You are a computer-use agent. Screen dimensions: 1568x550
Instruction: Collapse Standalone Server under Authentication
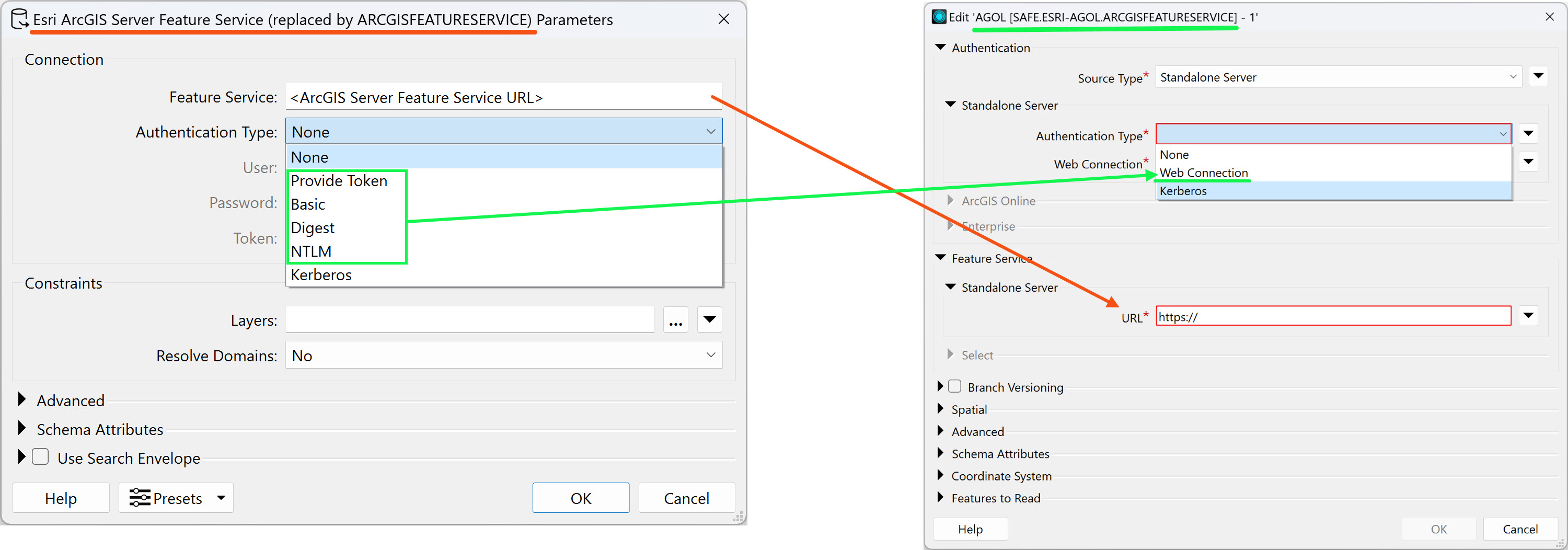point(950,105)
